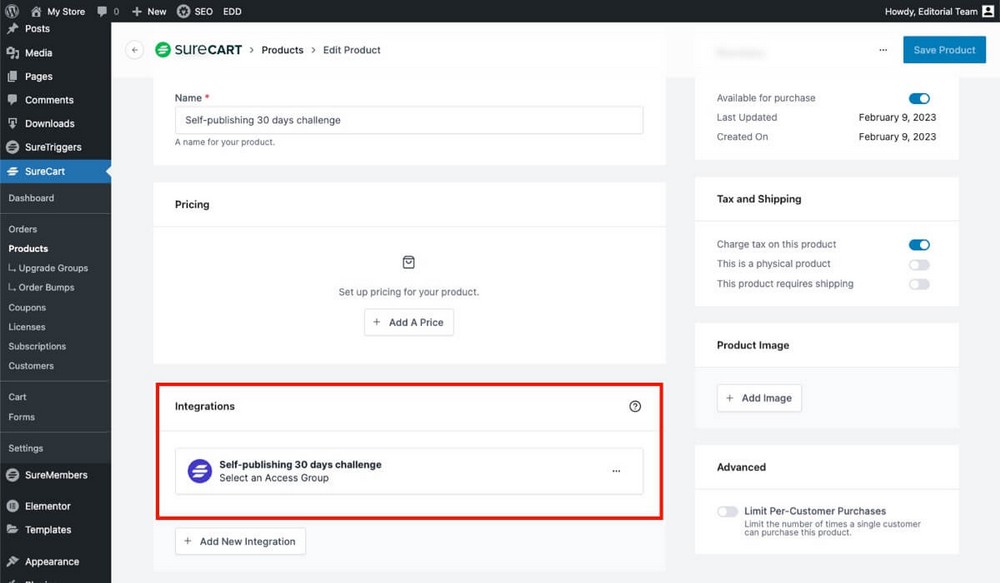Click the EDD item in admin bar

232,11
